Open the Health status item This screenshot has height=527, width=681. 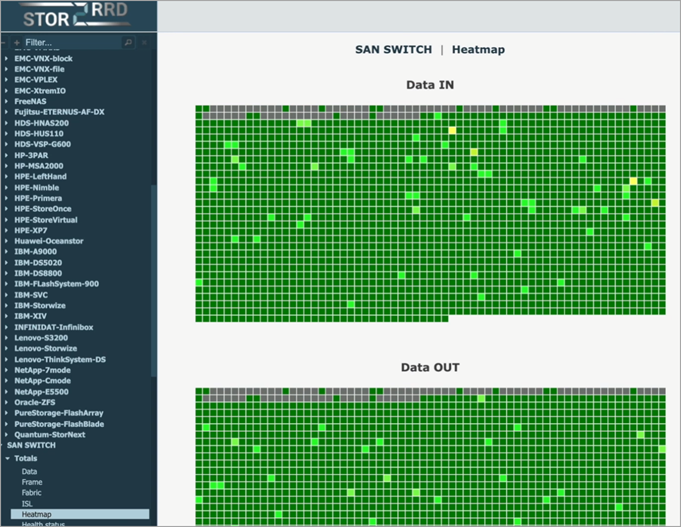pyautogui.click(x=43, y=524)
